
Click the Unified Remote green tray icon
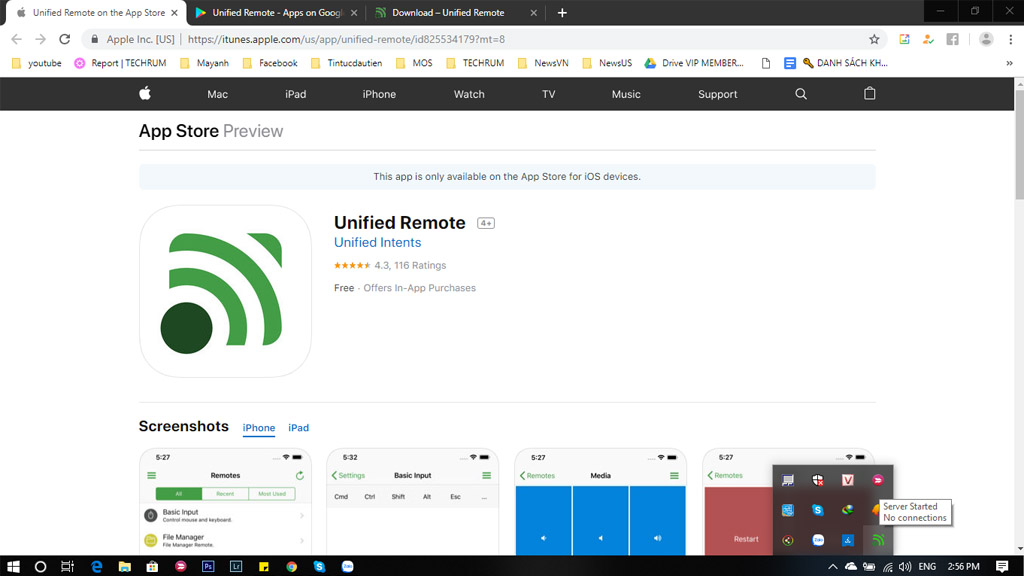(x=878, y=540)
